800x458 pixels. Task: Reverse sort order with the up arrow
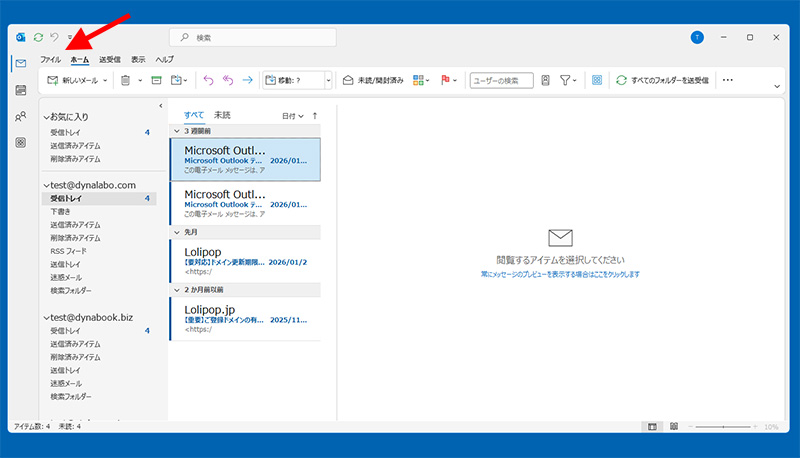point(315,116)
